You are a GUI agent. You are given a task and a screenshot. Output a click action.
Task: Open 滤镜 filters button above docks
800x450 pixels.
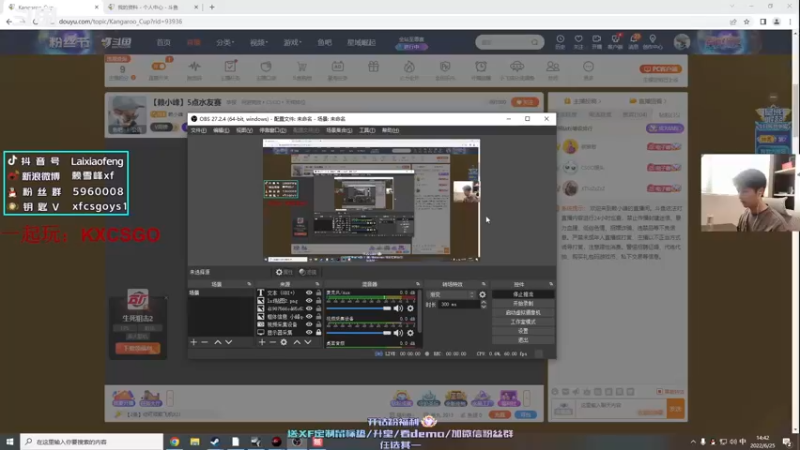click(x=308, y=272)
